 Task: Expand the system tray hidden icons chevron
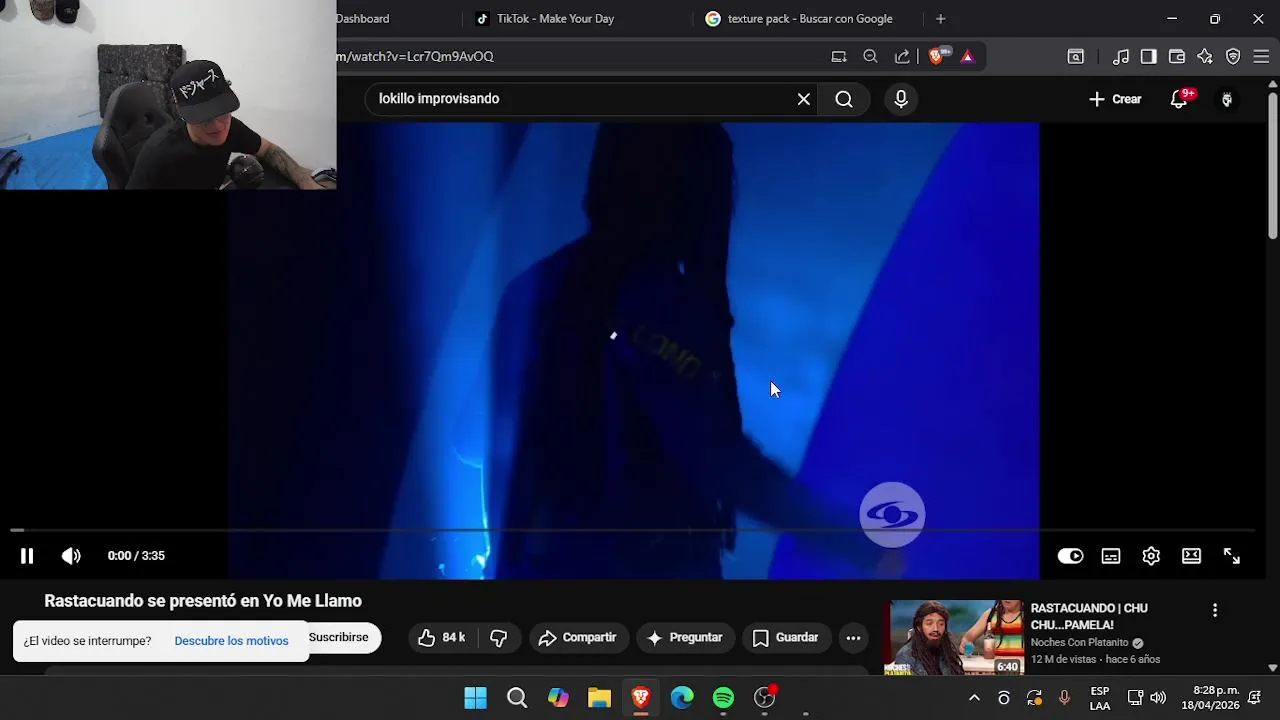point(974,698)
